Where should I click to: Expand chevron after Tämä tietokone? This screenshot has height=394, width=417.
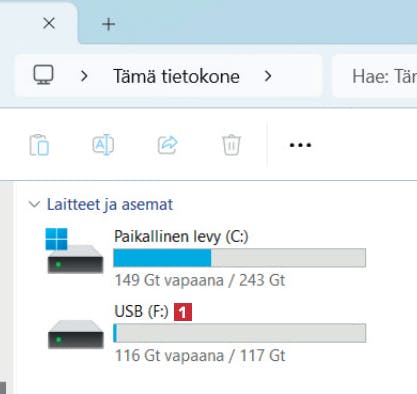pos(268,76)
